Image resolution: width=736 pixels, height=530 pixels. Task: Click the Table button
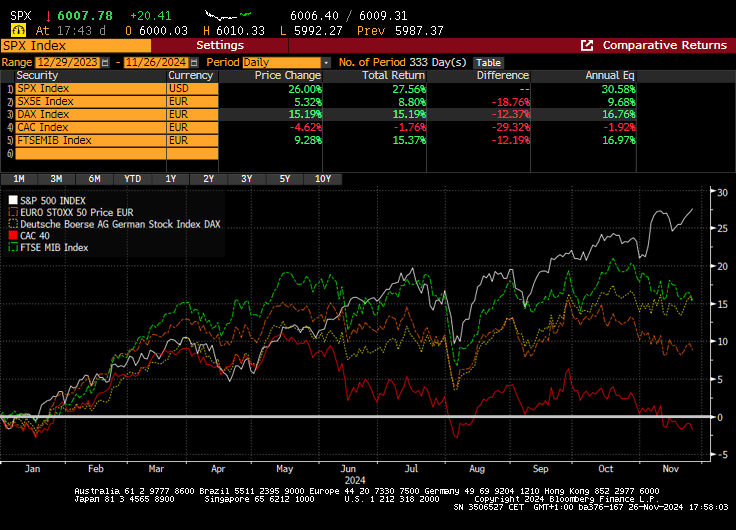[x=488, y=62]
